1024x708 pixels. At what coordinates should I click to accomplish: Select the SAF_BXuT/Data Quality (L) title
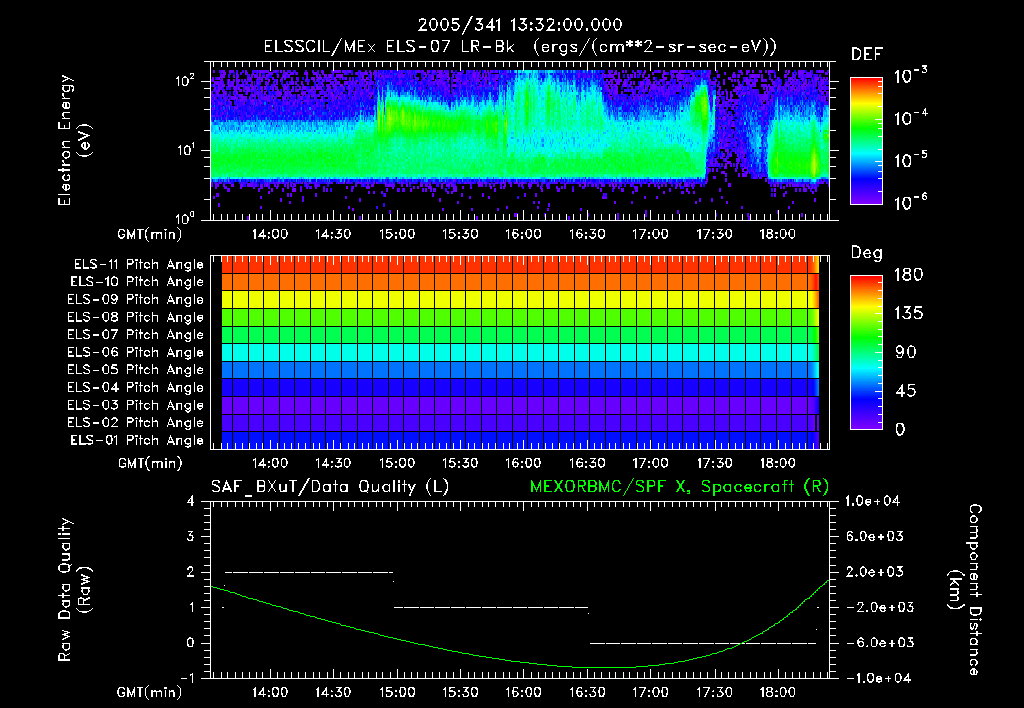click(330, 487)
